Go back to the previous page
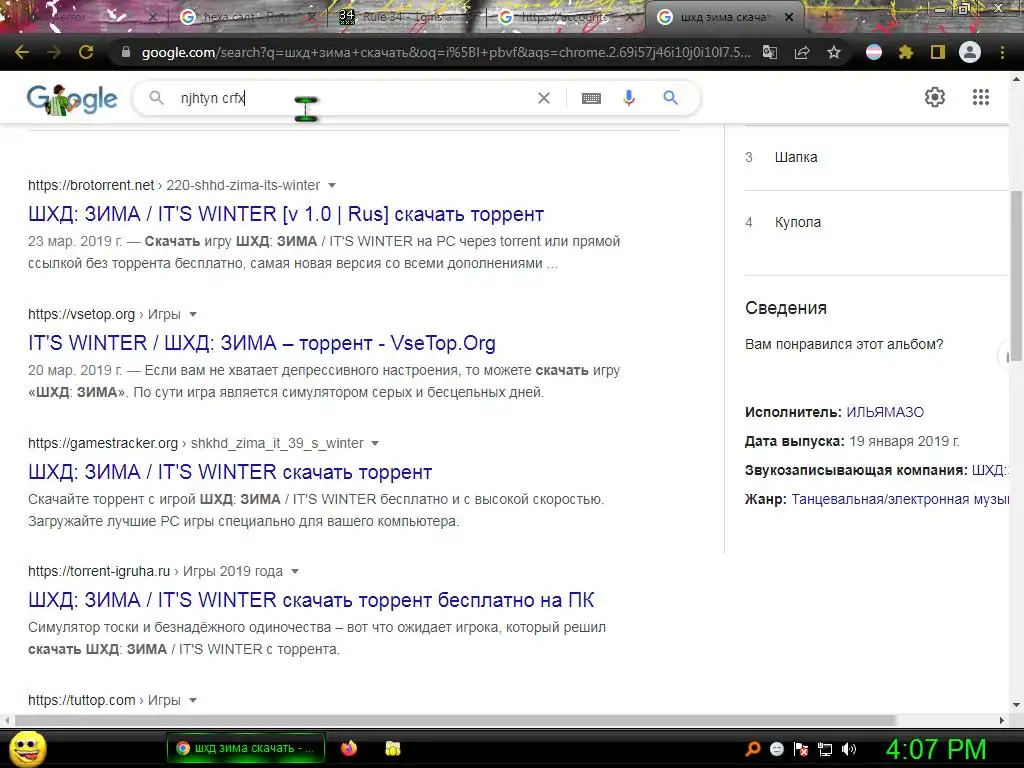The height and width of the screenshot is (768, 1024). [22, 52]
